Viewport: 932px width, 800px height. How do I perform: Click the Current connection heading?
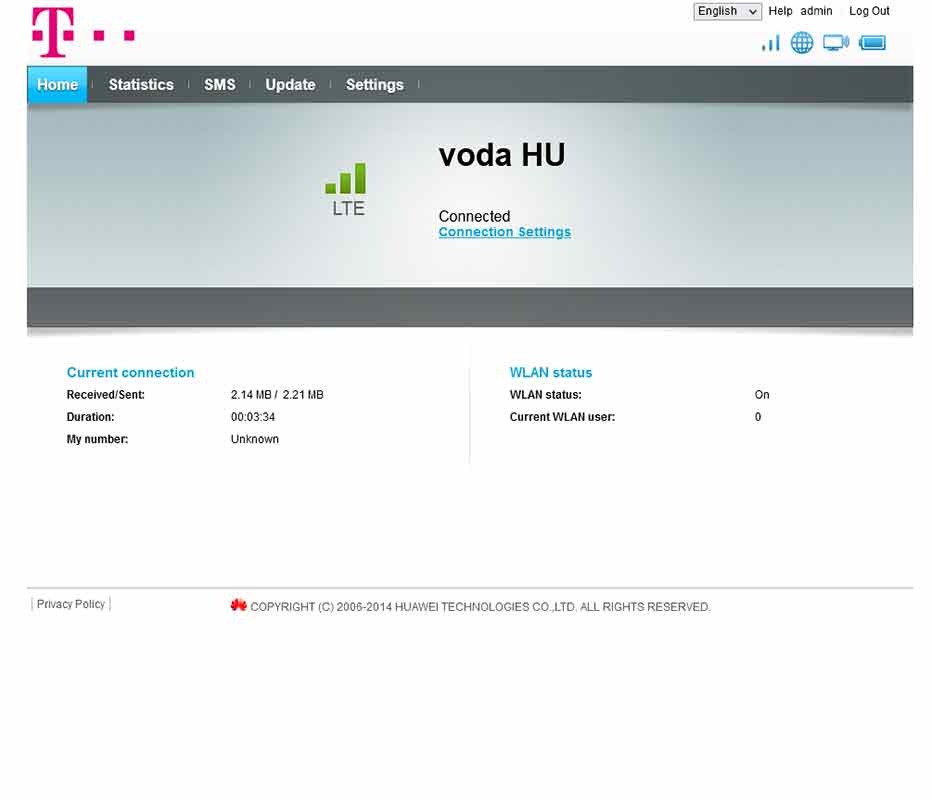tap(130, 373)
